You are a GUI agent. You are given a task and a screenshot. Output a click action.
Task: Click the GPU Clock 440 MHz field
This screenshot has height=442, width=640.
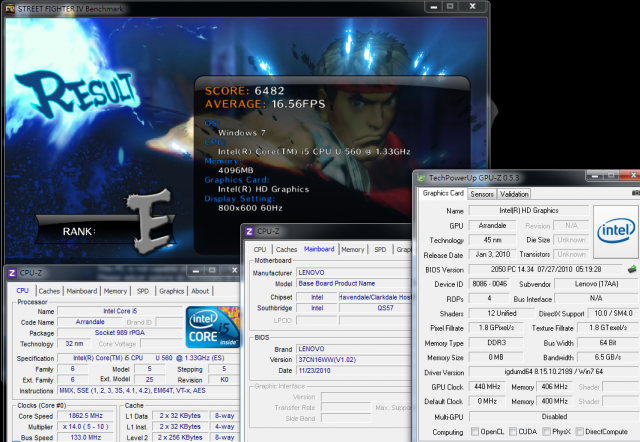(x=487, y=386)
